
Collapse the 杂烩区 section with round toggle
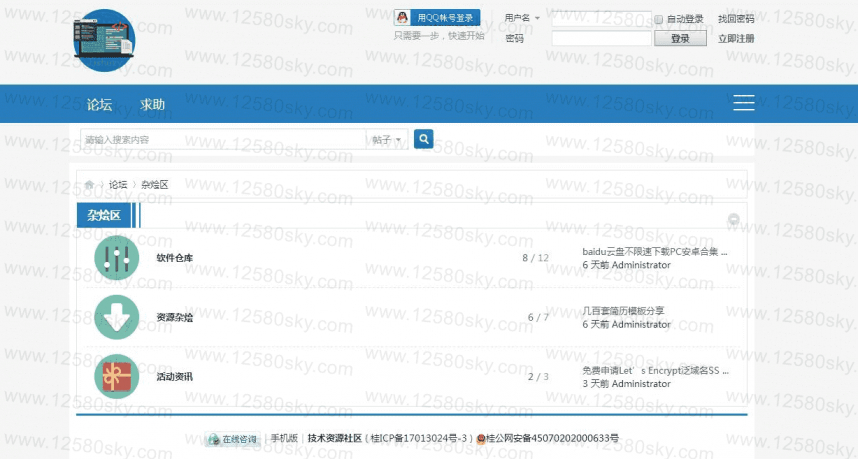click(x=733, y=219)
